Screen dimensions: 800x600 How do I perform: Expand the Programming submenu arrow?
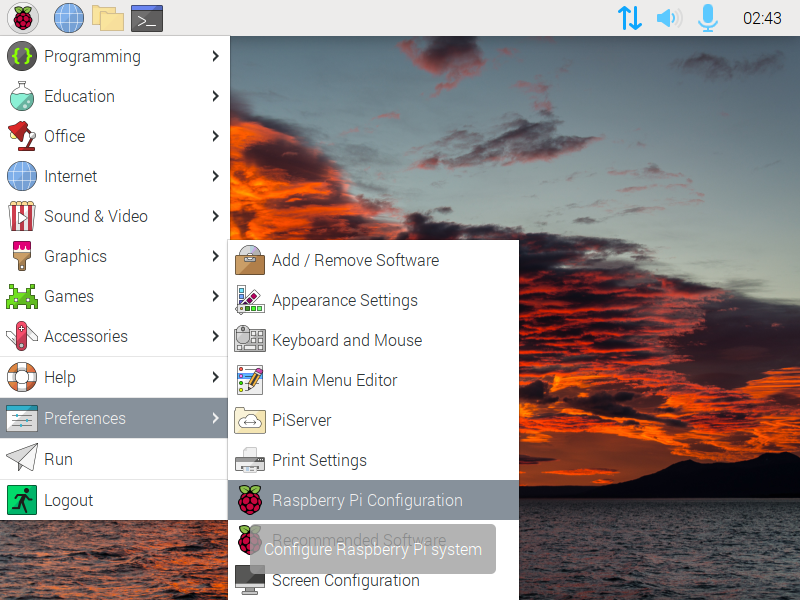(215, 56)
